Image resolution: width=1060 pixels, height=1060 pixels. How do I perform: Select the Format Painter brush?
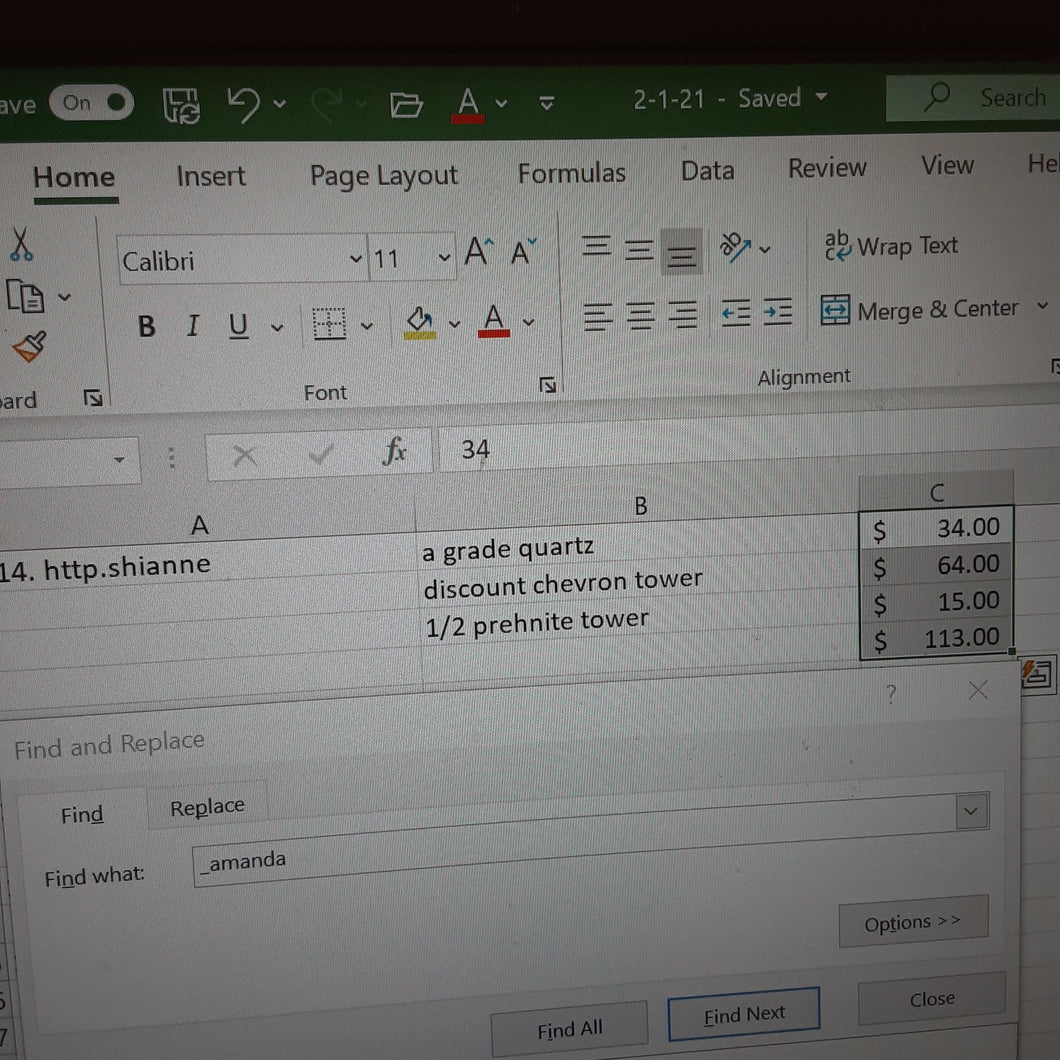29,347
